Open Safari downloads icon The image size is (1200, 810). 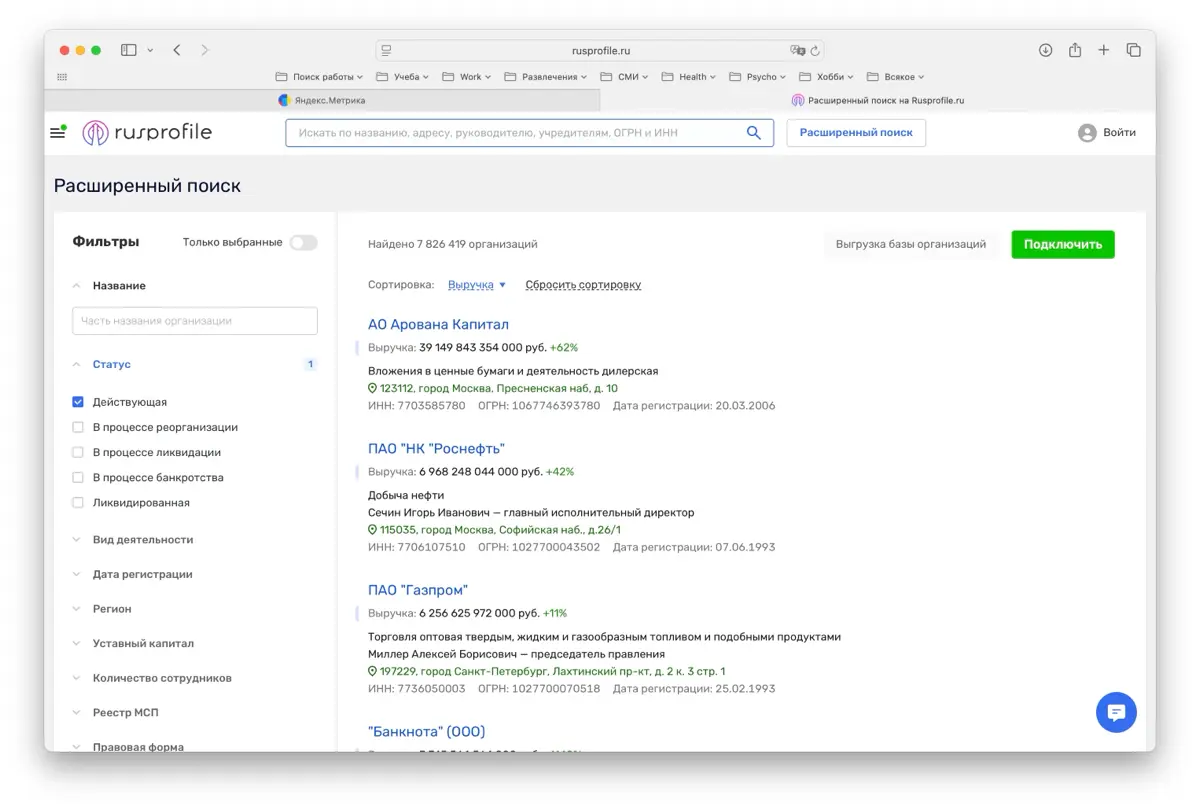tap(1045, 50)
